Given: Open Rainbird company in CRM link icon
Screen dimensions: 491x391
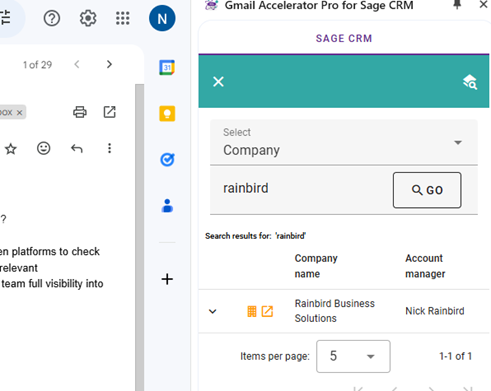Looking at the screenshot, I should [267, 311].
